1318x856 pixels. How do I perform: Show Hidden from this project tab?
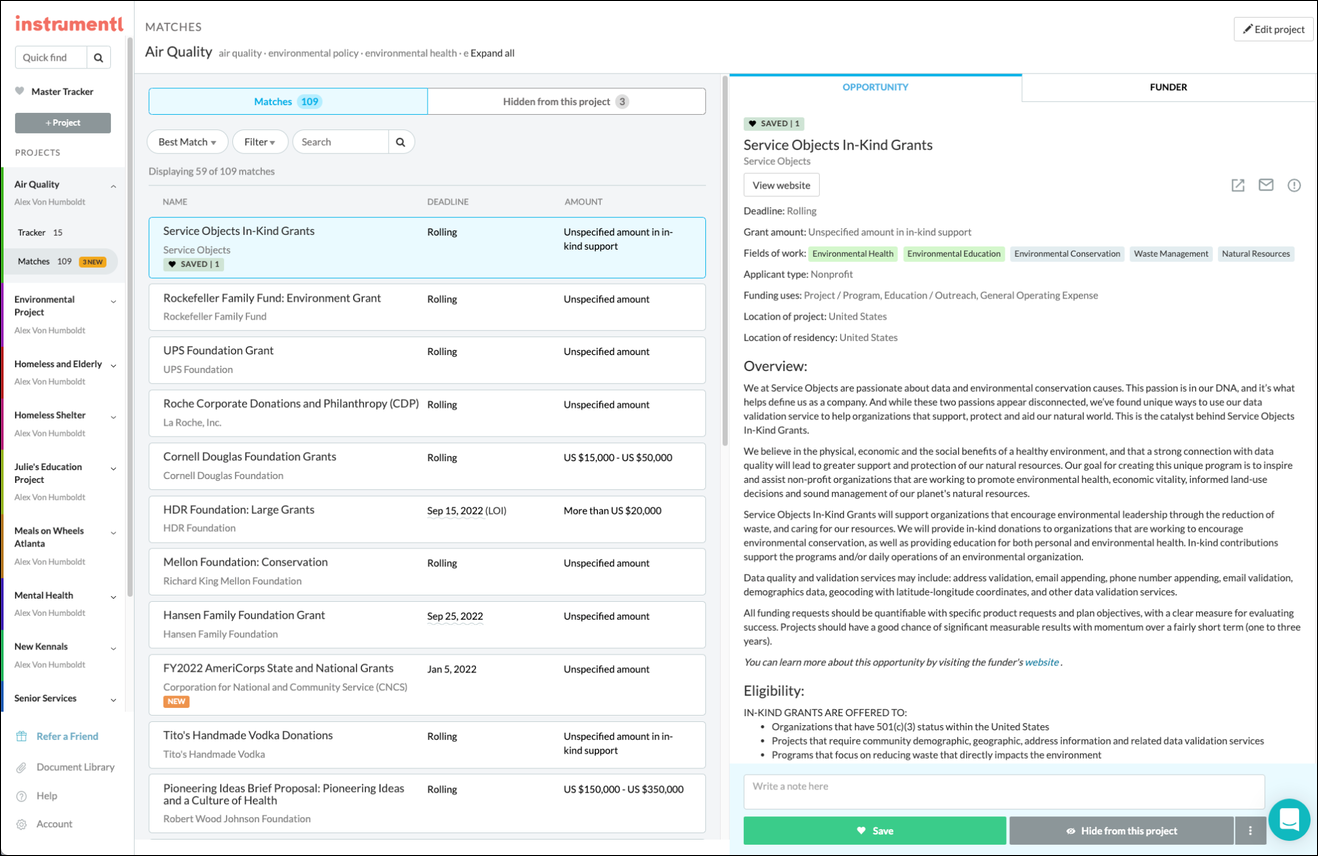[566, 101]
